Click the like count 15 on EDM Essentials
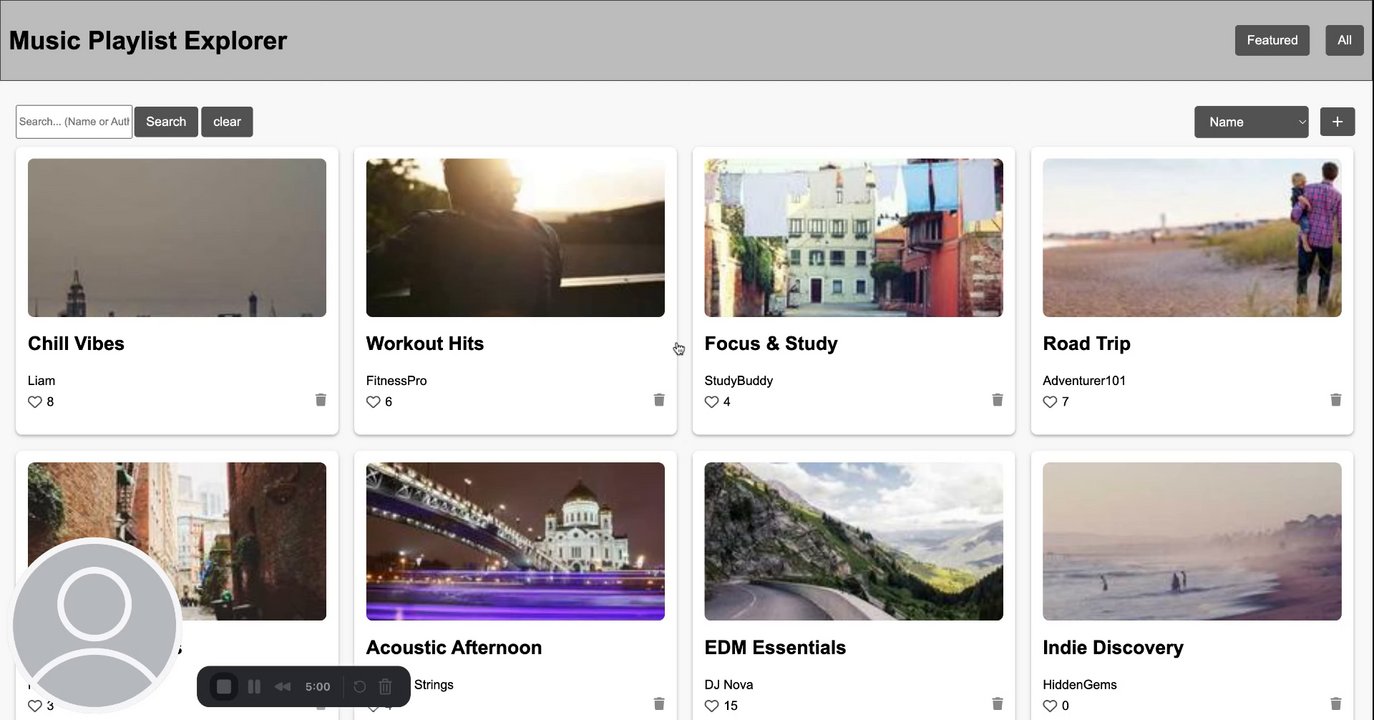The image size is (1374, 720). [x=731, y=706]
